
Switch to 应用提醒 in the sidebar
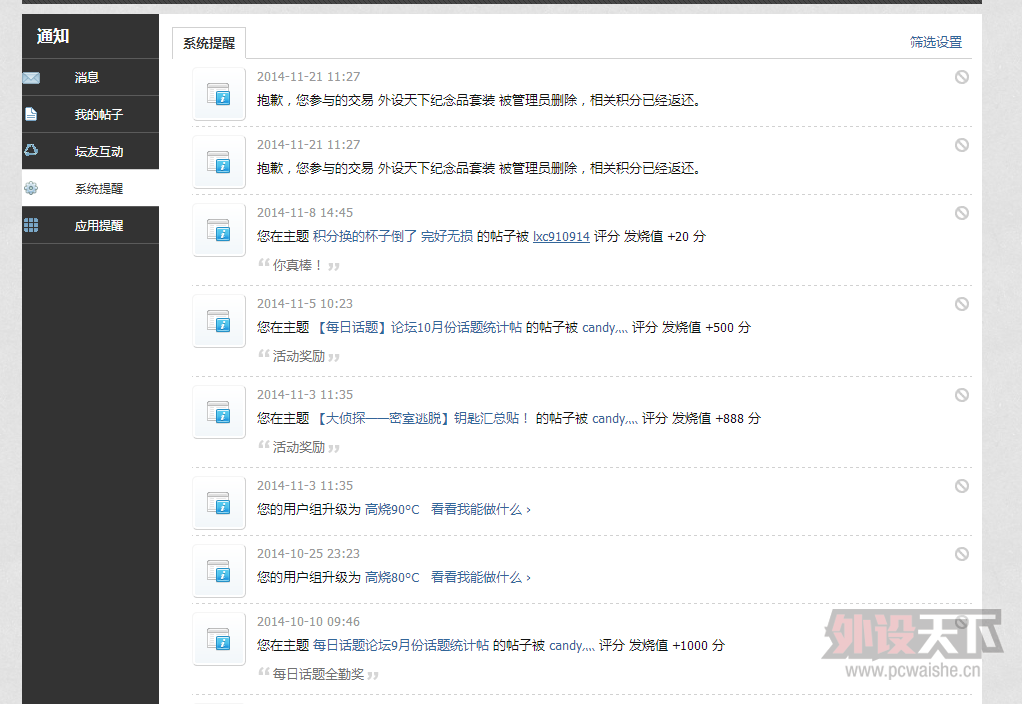[98, 226]
